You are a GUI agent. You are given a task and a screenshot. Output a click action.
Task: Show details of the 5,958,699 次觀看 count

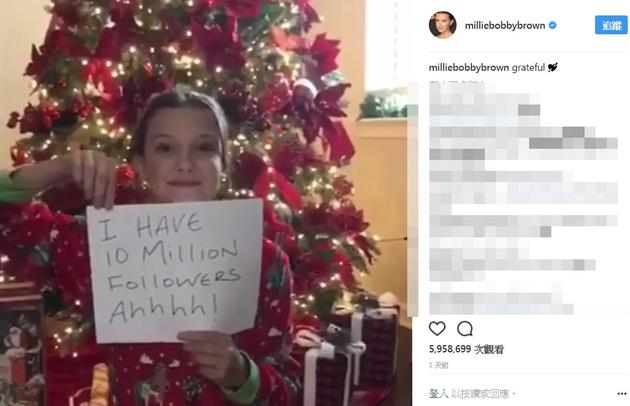point(466,349)
